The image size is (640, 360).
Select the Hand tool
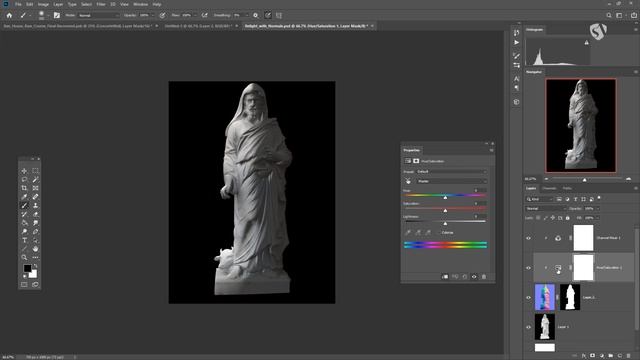point(36,249)
